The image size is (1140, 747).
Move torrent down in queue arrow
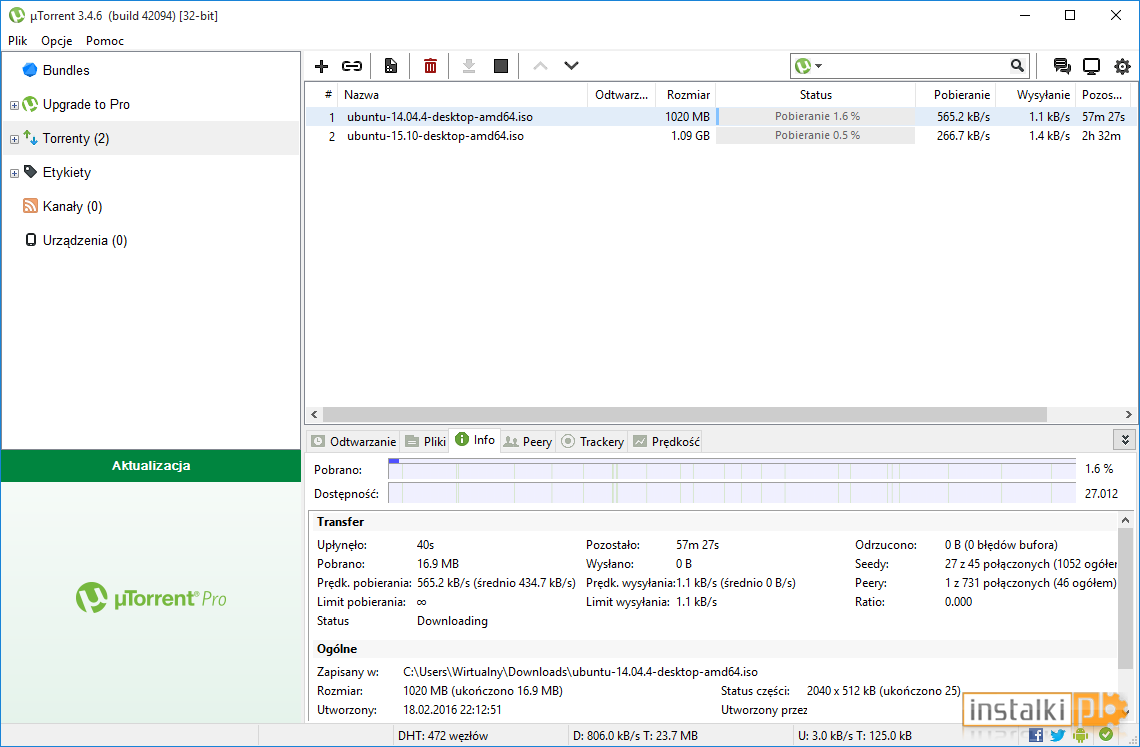click(x=571, y=65)
